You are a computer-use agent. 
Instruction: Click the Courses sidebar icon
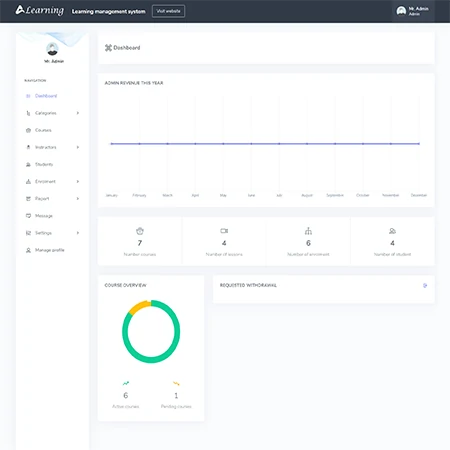pyautogui.click(x=28, y=130)
